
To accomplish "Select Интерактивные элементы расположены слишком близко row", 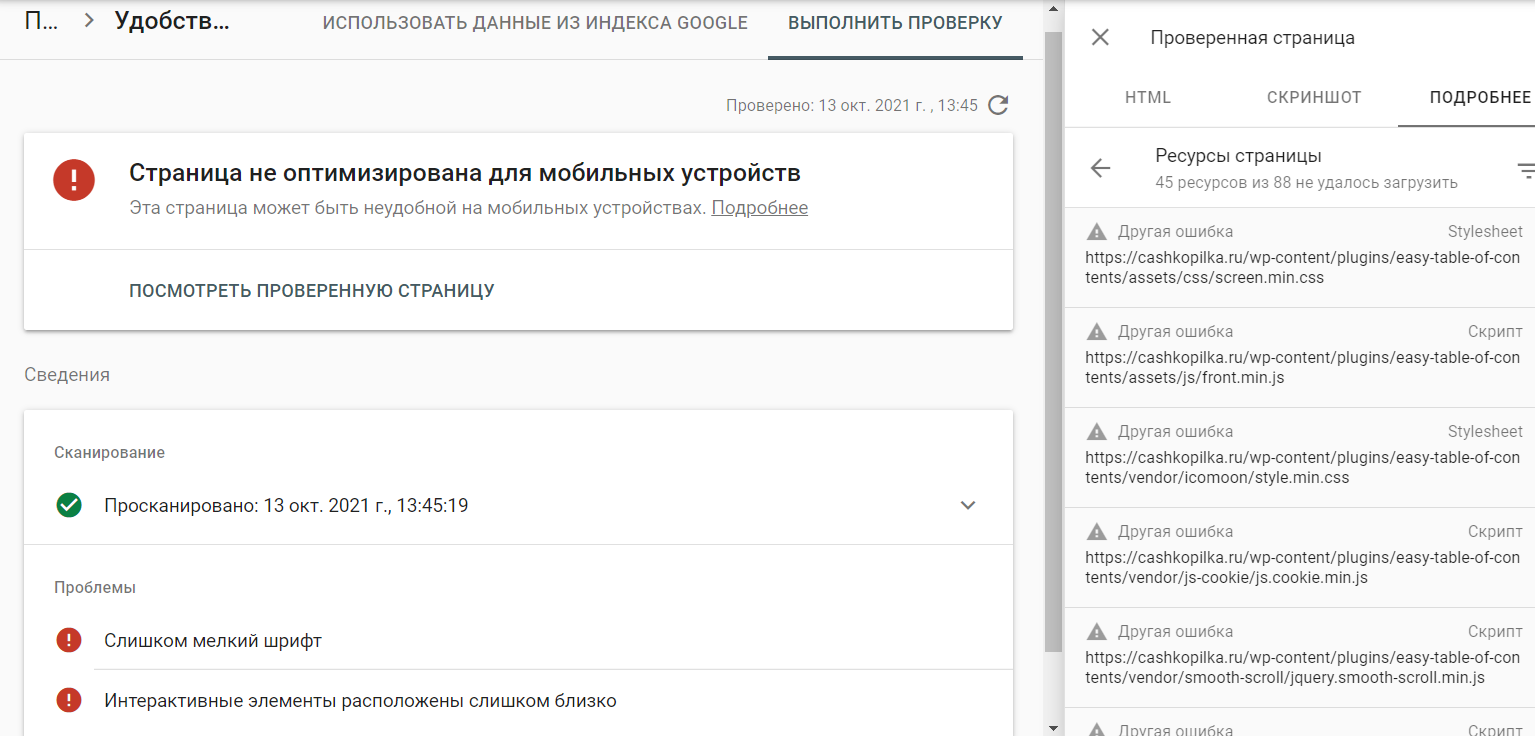I will [518, 701].
